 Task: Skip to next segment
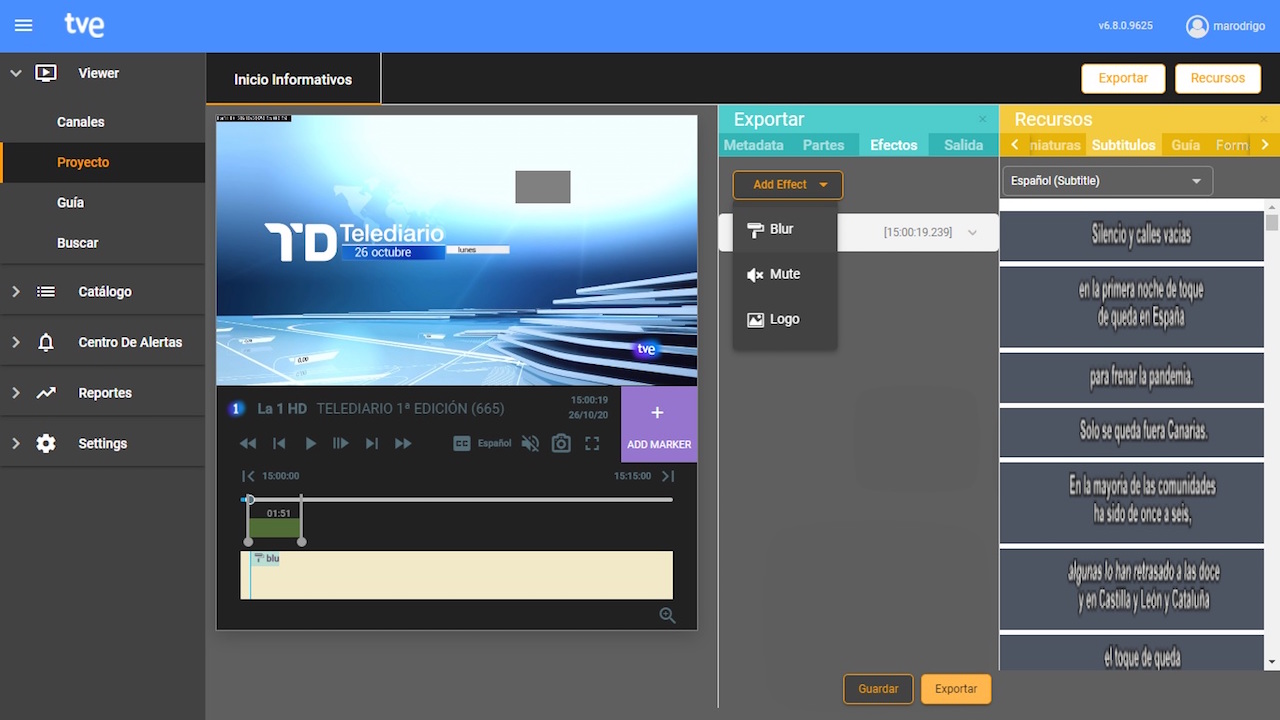point(371,443)
